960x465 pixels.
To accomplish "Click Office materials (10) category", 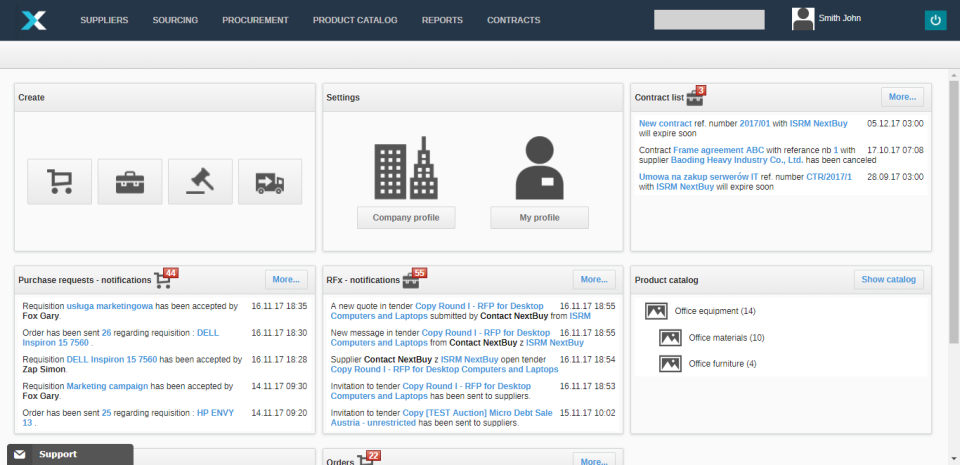I will [x=727, y=338].
